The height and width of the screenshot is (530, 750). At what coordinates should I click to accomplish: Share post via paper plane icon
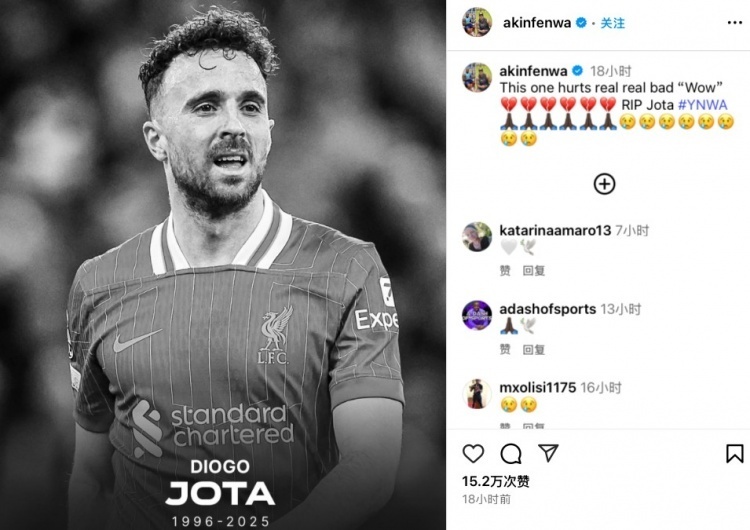548,453
